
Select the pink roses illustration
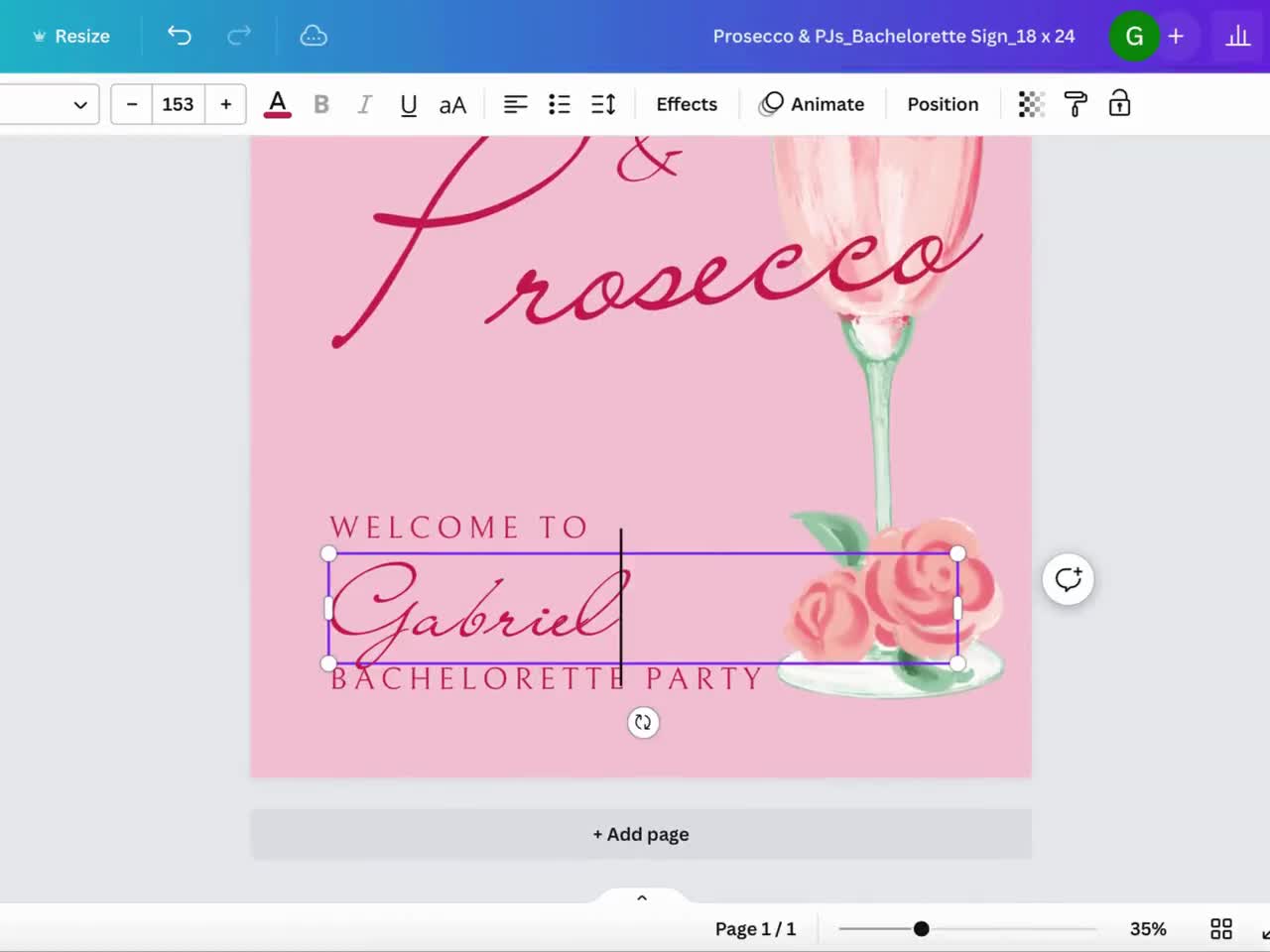pos(891,593)
